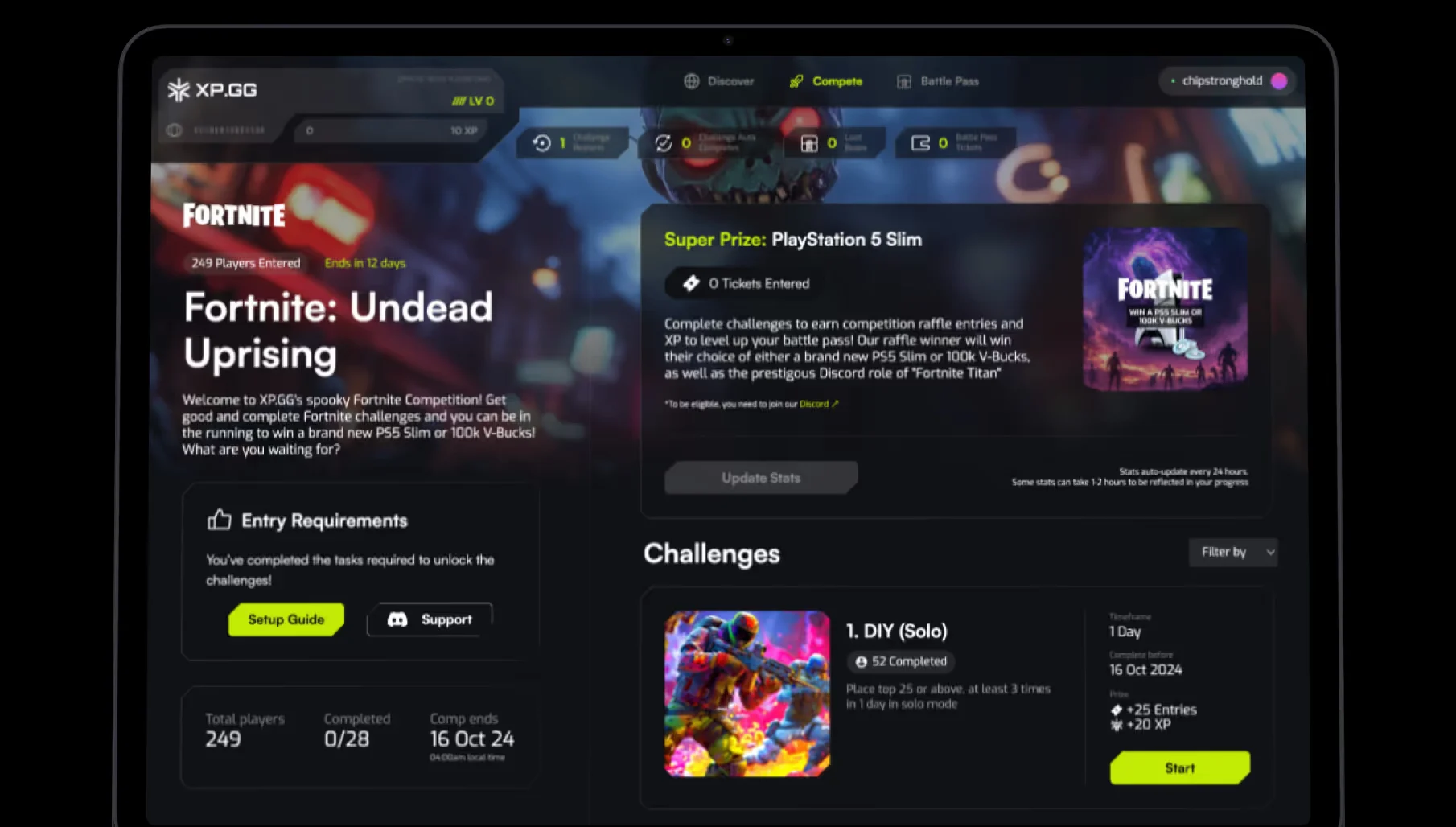Screen dimensions: 1456x827
Task: Click the Challenge Restarts clock icon
Action: 542,143
